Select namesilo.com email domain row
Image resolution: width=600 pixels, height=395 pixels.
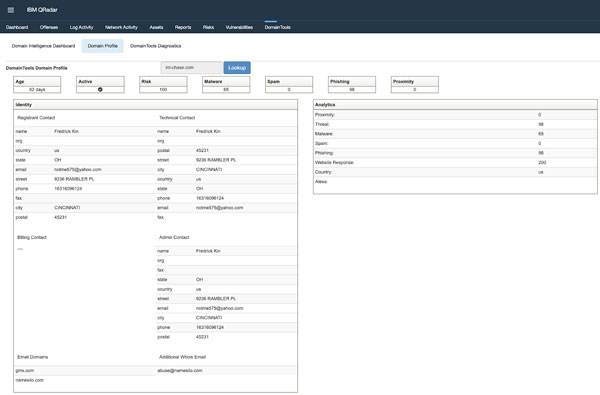(84, 380)
